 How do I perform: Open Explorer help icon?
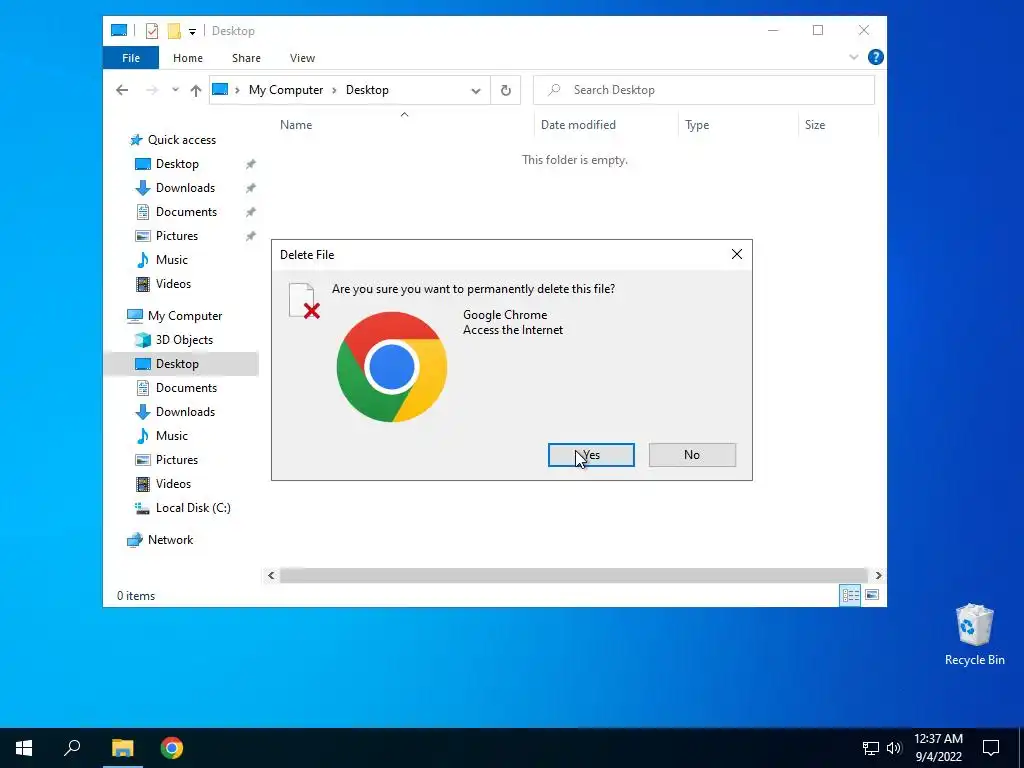[x=876, y=57]
